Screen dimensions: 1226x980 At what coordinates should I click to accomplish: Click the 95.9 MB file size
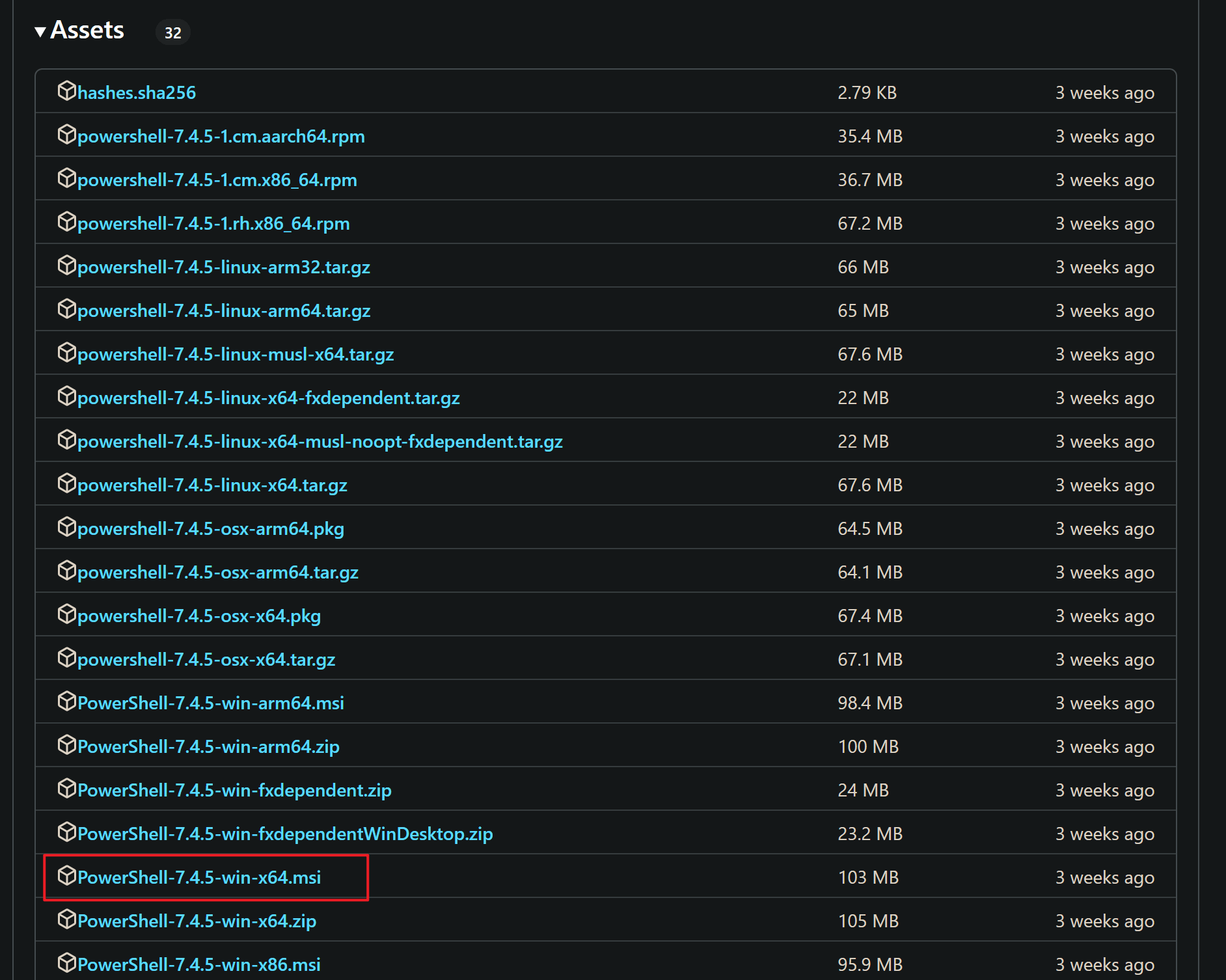pyautogui.click(x=870, y=964)
